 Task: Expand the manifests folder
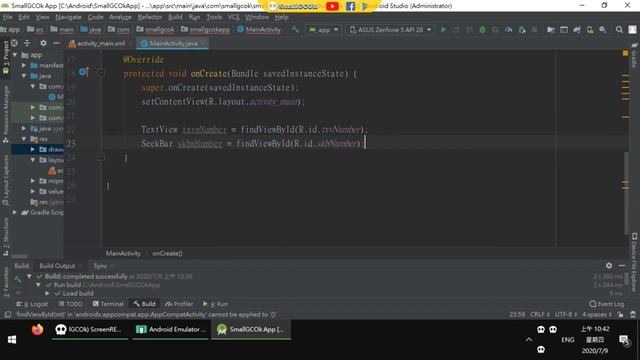click(x=24, y=65)
